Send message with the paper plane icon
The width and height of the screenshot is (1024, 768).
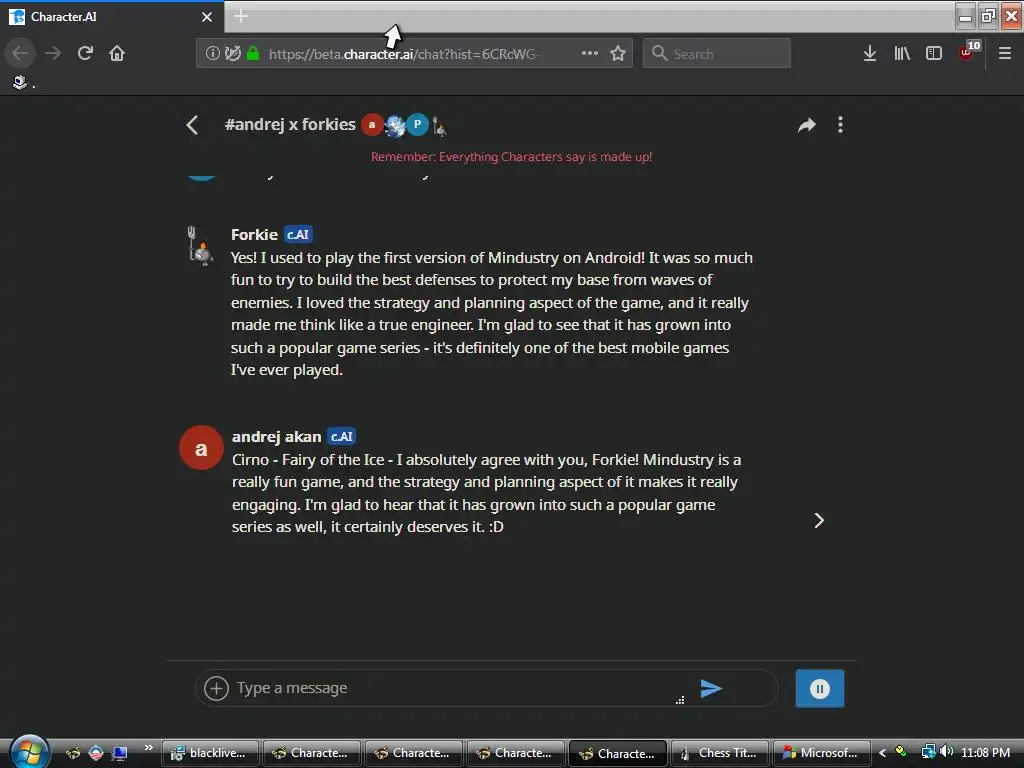711,688
